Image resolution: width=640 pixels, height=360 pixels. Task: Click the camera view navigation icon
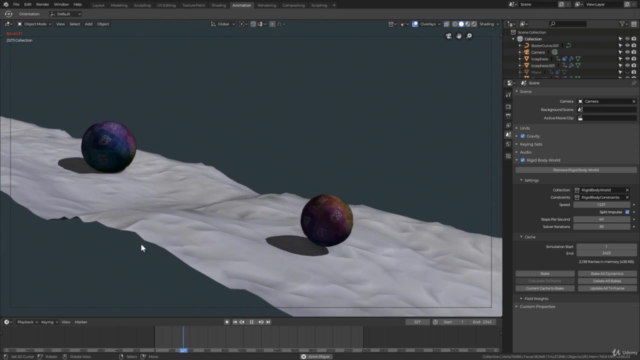tap(449, 36)
